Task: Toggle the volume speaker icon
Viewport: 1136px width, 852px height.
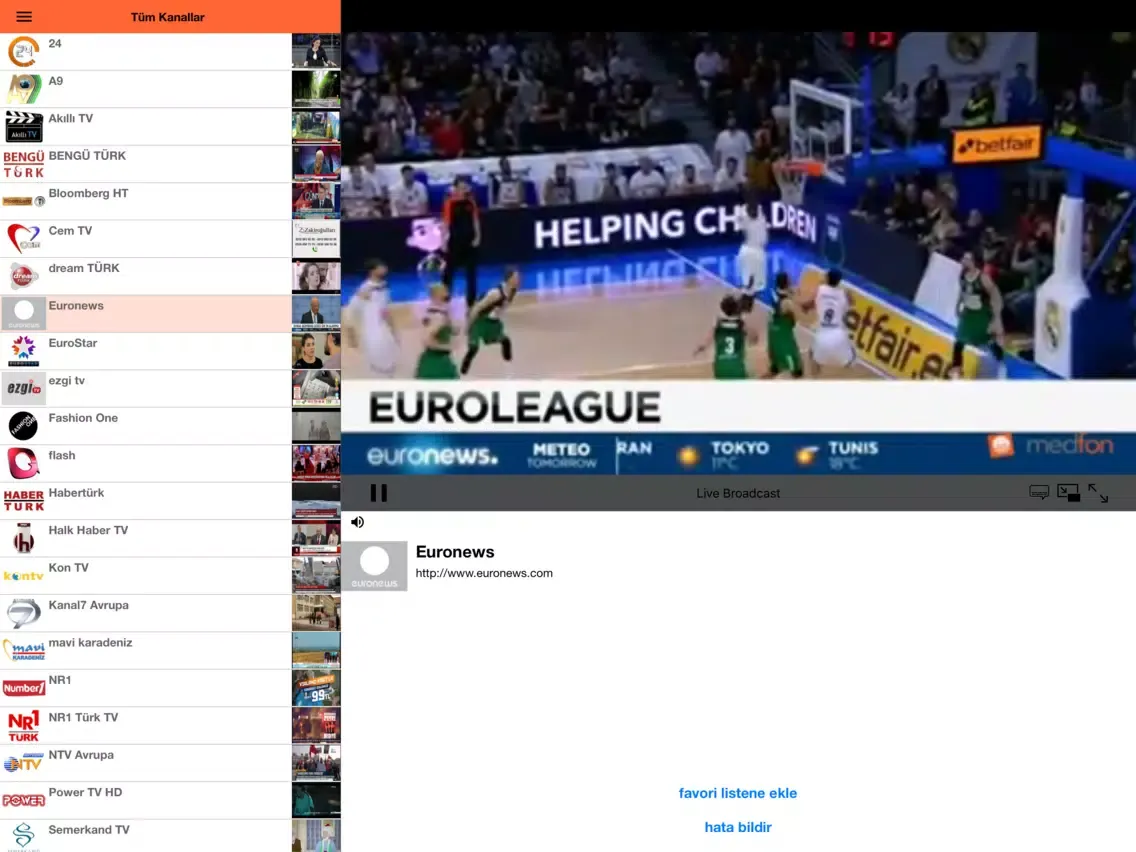Action: (357, 522)
